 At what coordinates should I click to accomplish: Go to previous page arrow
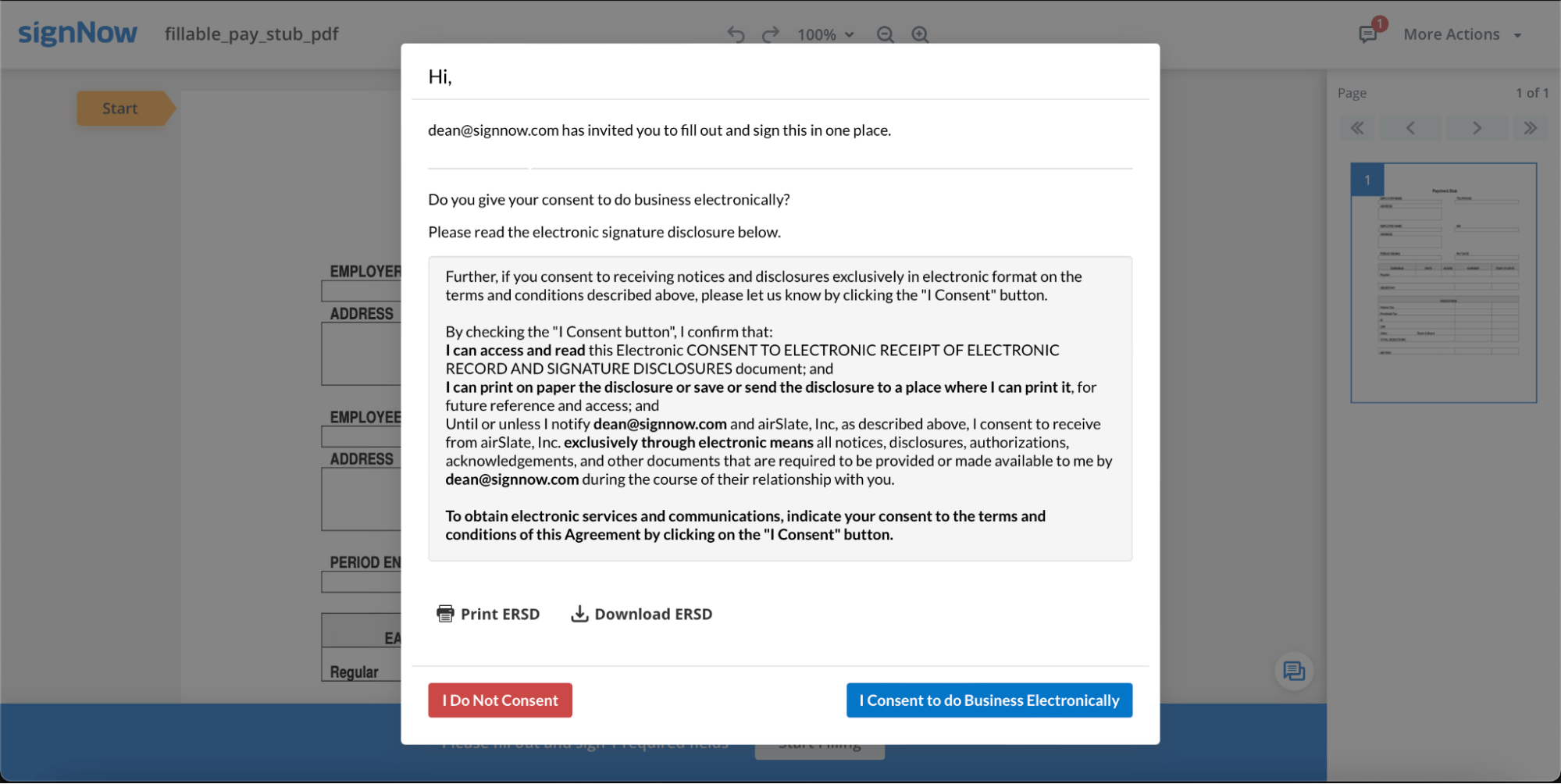click(1410, 128)
